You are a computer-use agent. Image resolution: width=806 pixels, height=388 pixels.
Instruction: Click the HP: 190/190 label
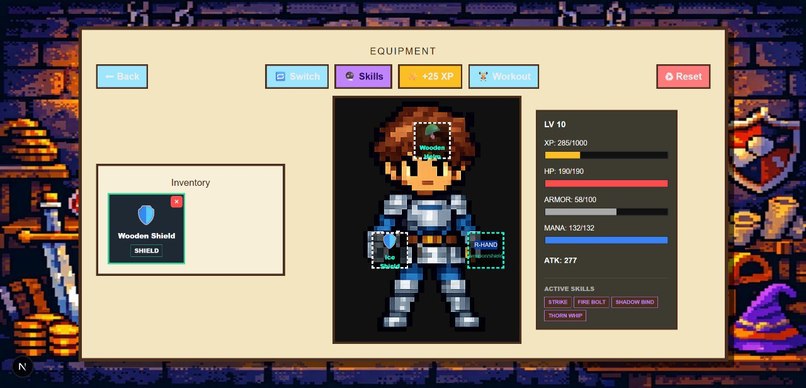(564, 171)
